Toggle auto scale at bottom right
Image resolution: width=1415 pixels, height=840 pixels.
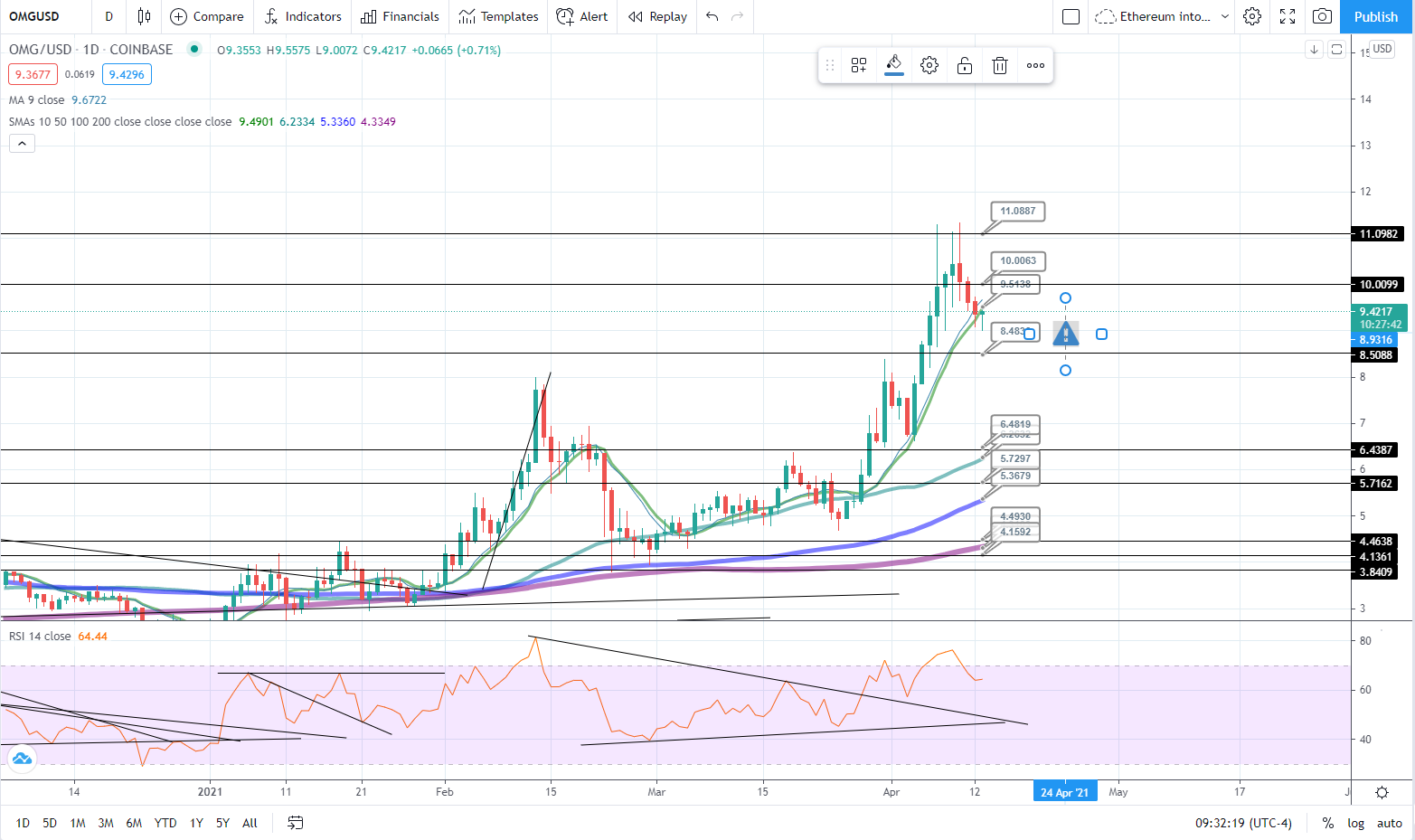coord(1389,823)
